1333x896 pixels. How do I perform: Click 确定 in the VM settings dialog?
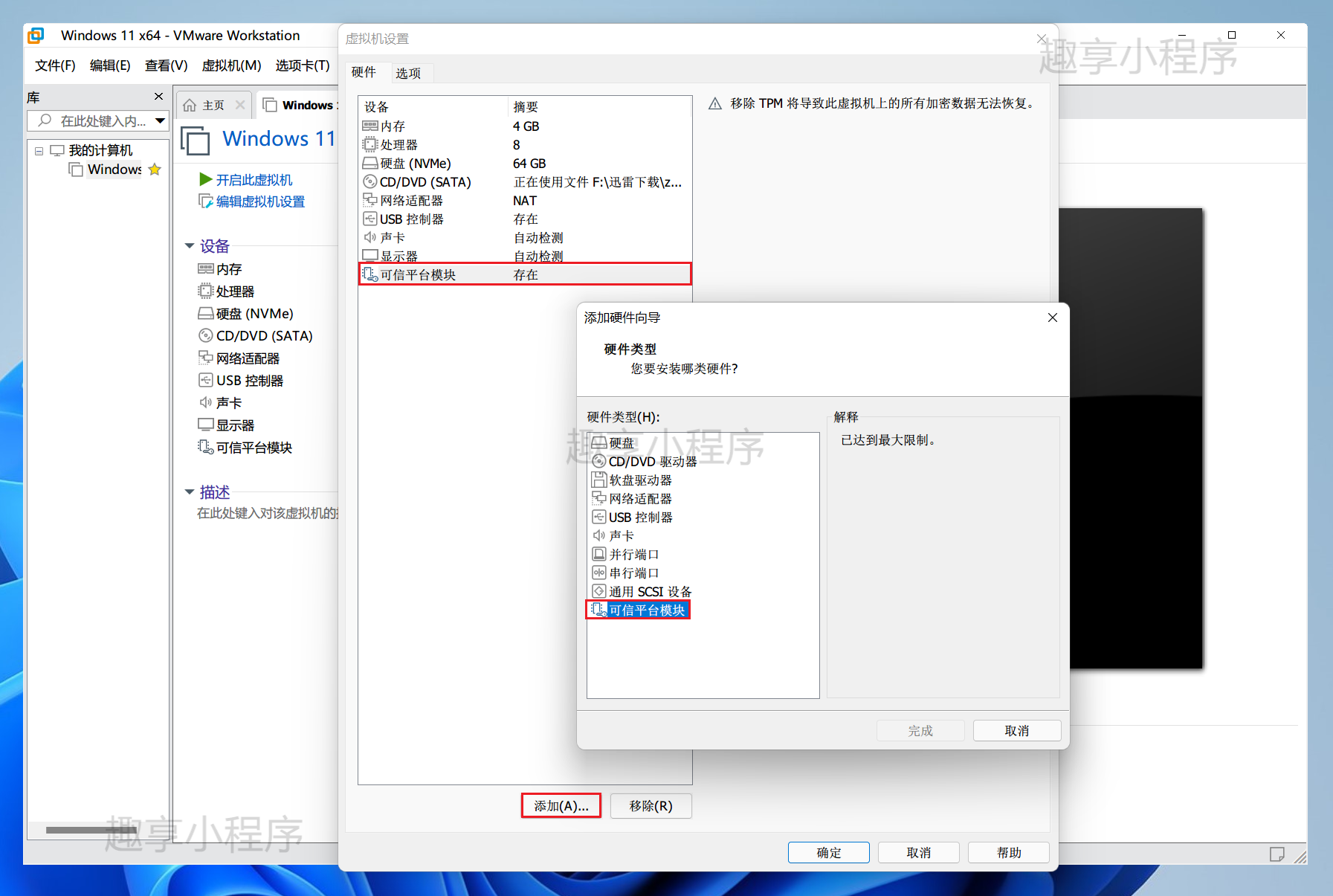pos(829,853)
